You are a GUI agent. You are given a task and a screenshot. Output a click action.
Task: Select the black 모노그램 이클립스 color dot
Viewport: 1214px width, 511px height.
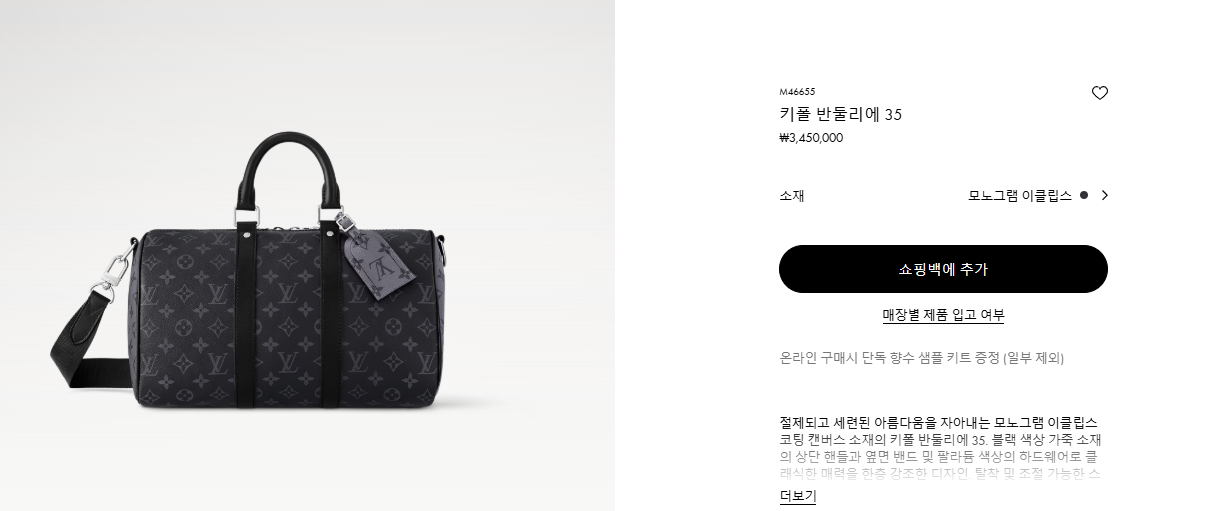pos(1084,196)
